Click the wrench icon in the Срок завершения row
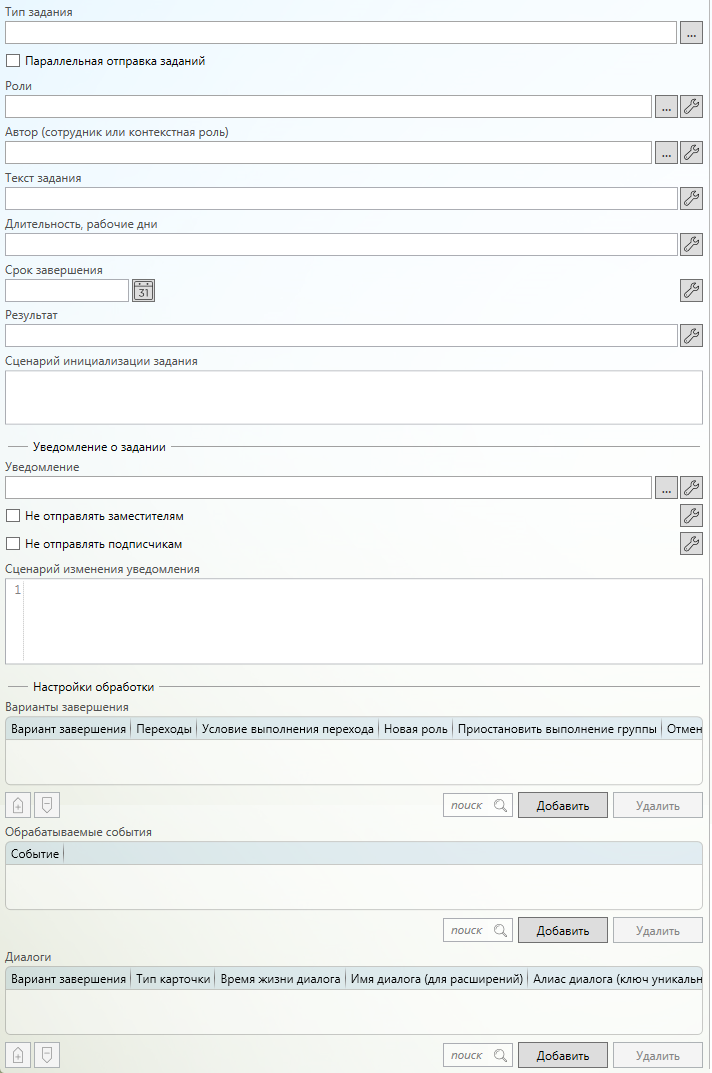 pos(691,290)
